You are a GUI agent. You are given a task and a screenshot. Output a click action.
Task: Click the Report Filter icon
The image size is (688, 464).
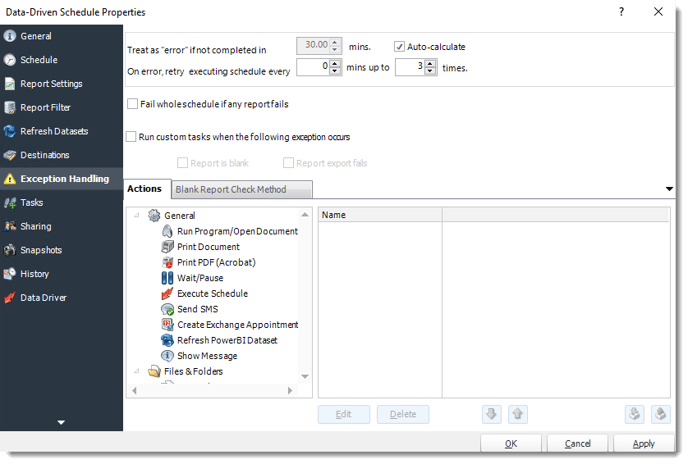[10, 108]
